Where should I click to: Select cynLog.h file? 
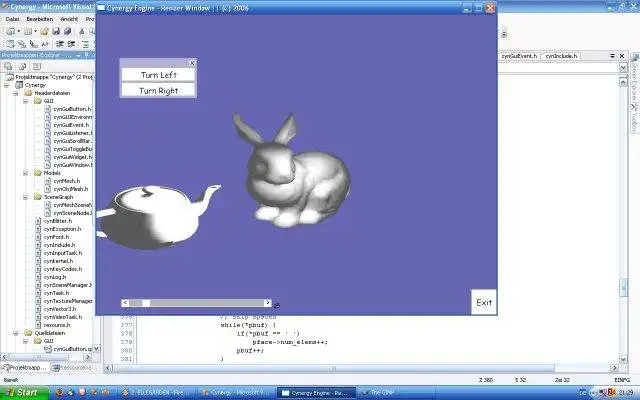pos(55,277)
